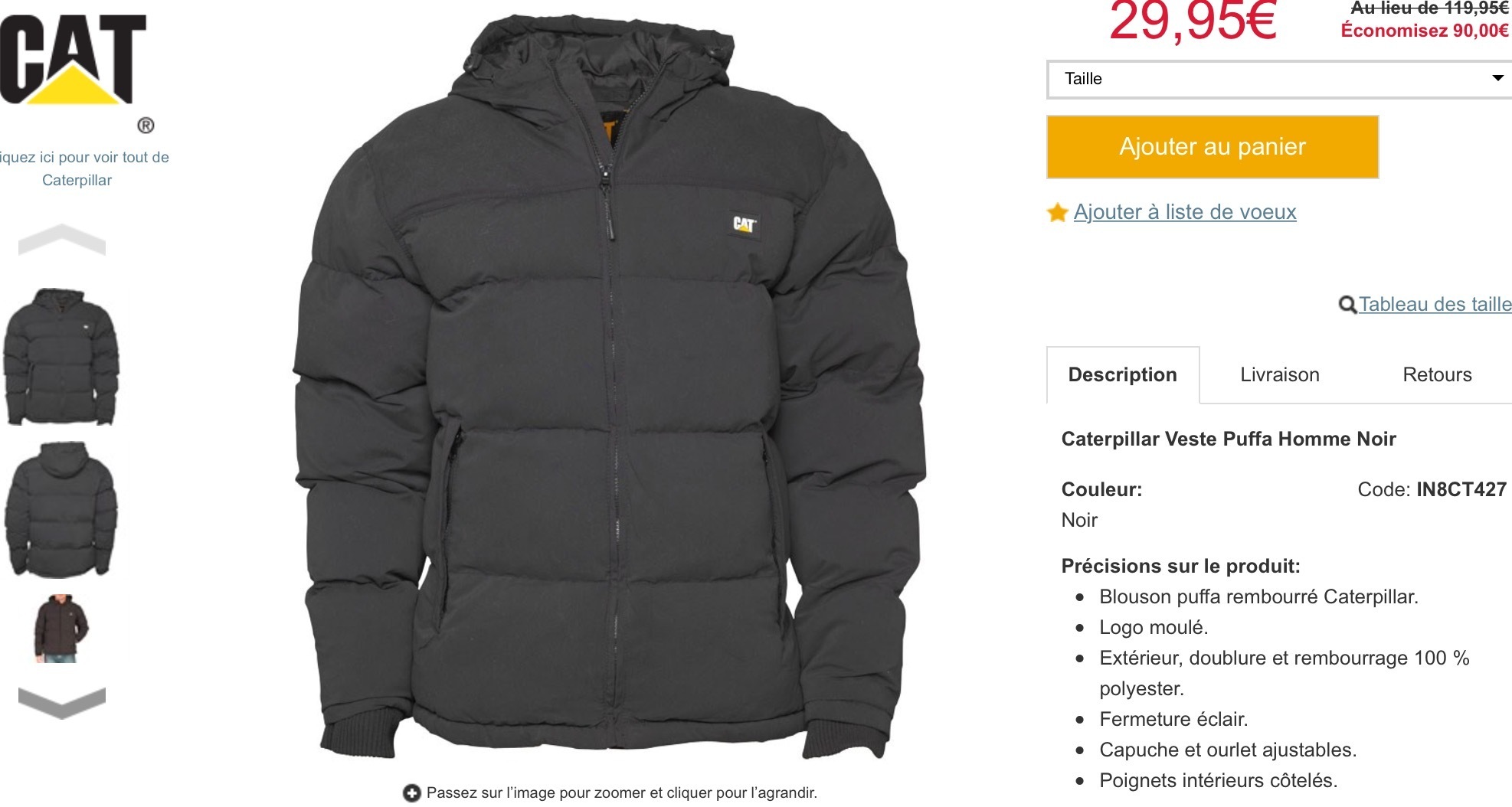1512x807 pixels.
Task: Select the back view jacket thumbnail
Action: [61, 509]
